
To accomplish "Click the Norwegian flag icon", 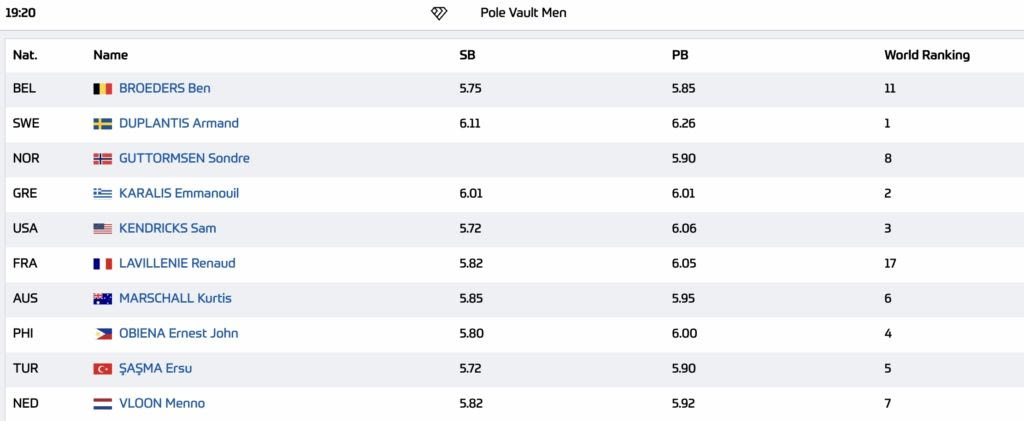I will (x=102, y=158).
